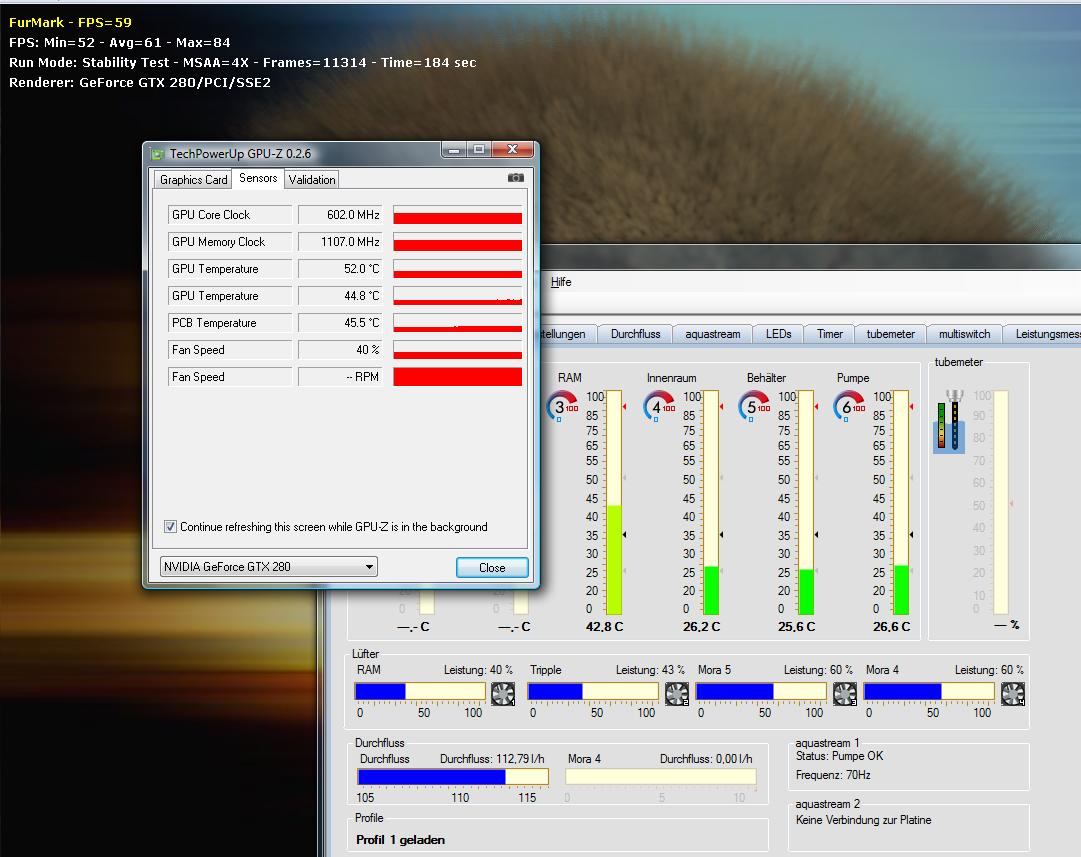This screenshot has height=857, width=1081.
Task: Click sensor gauge icon 3 above RAM
Action: pos(562,407)
